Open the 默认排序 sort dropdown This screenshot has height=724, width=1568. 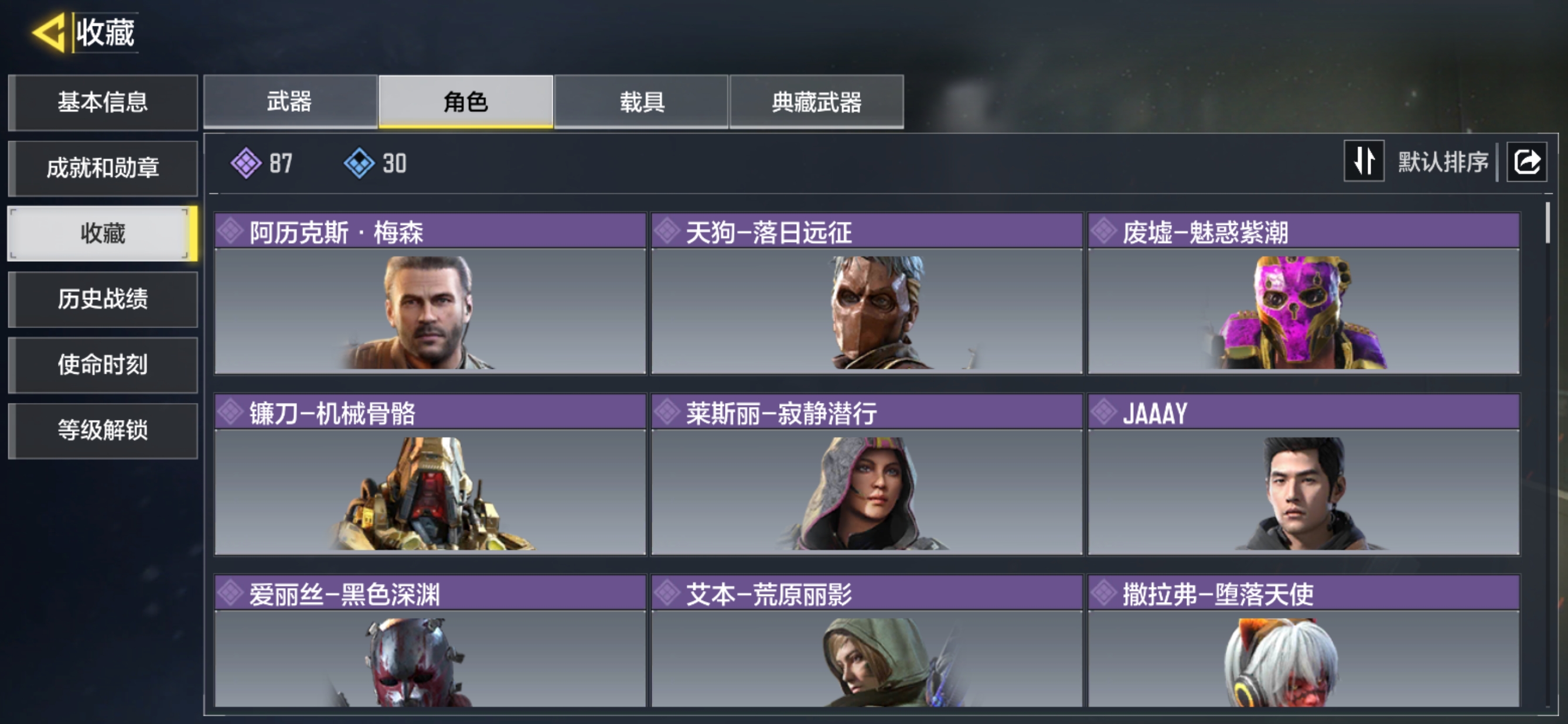1443,162
